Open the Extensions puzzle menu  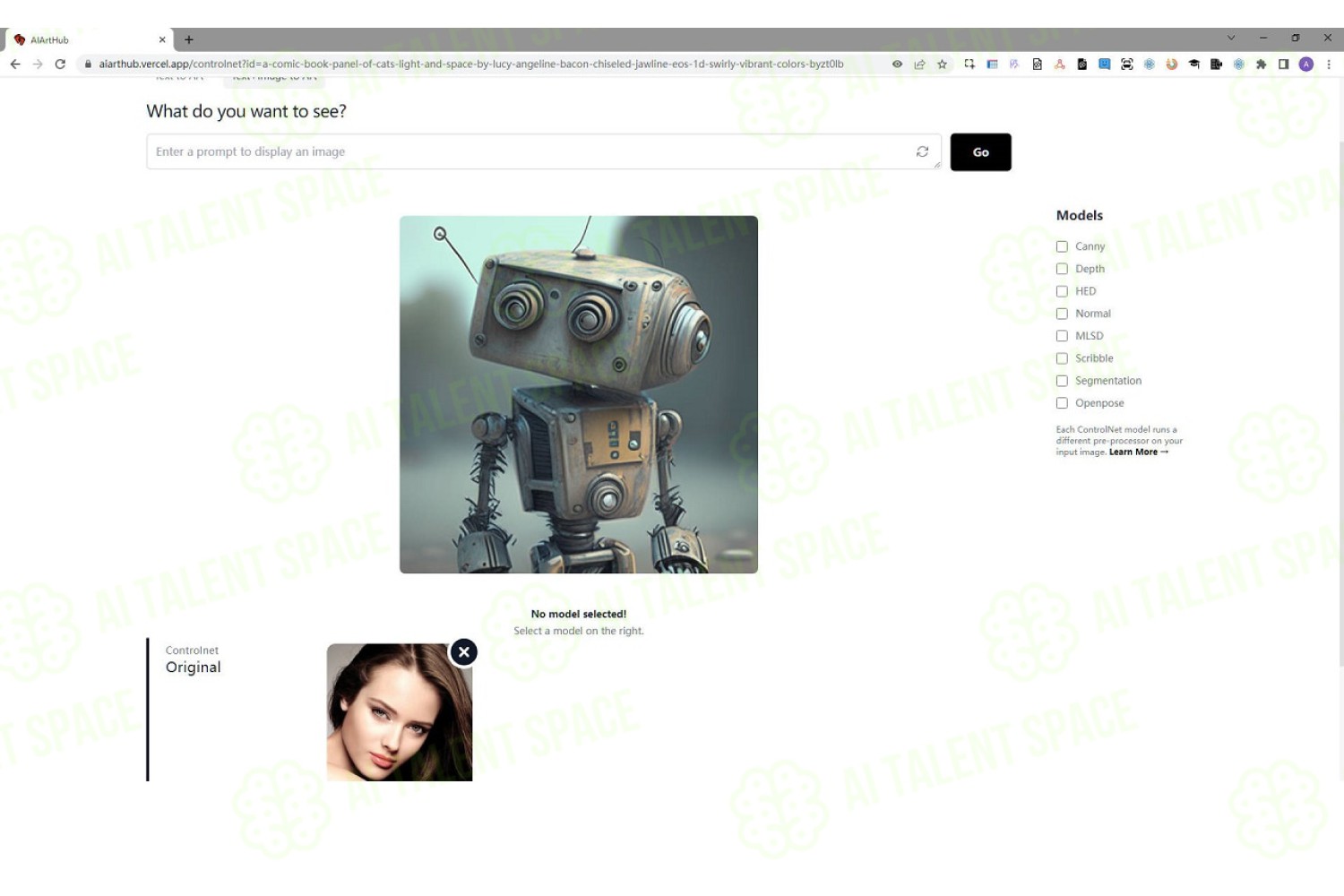click(x=1261, y=64)
